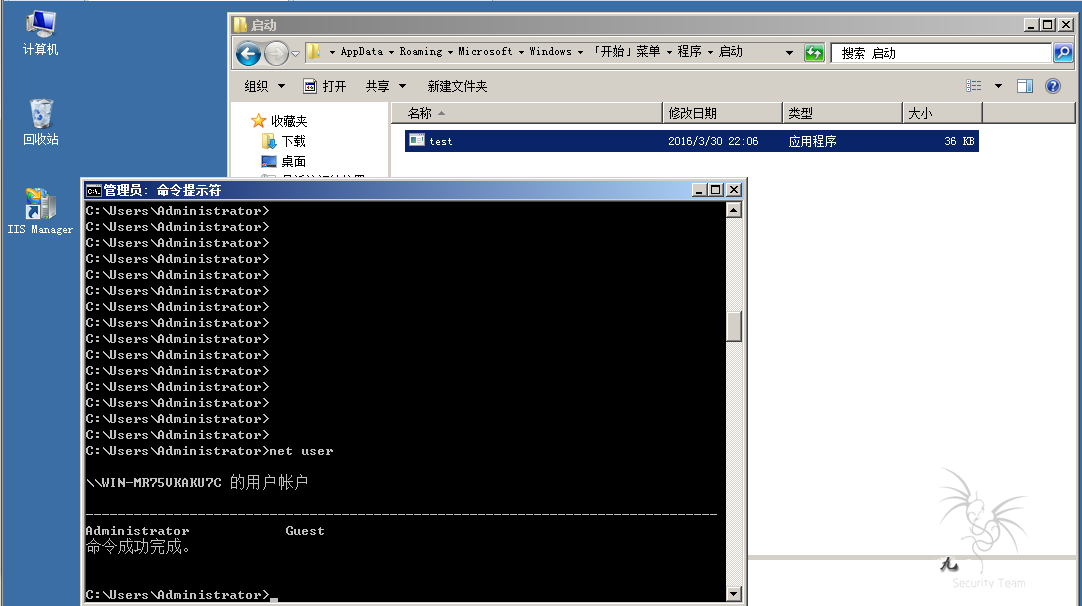Click the 搜索 启动 search input field
The height and width of the screenshot is (606, 1082).
point(941,53)
